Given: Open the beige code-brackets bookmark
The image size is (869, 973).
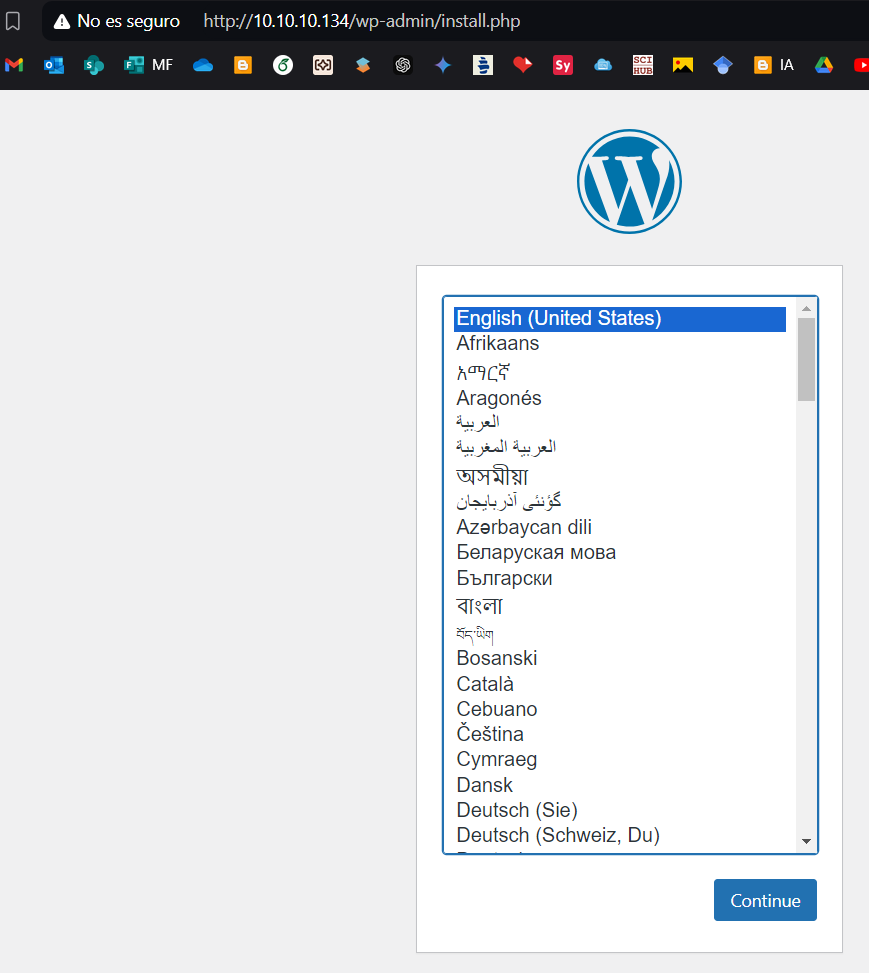Looking at the screenshot, I should coord(323,65).
